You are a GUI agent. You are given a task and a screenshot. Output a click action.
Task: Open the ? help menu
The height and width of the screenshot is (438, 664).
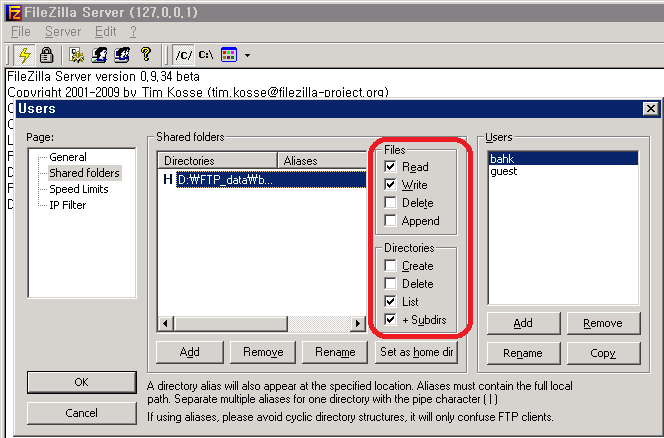[x=133, y=32]
